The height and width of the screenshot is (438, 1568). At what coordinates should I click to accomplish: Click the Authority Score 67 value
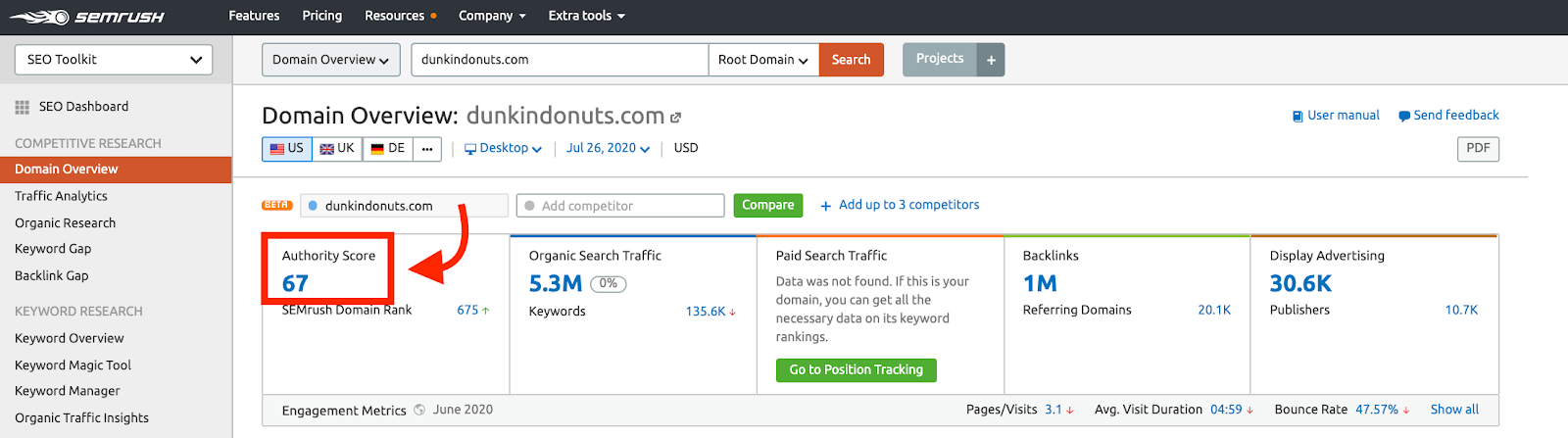pyautogui.click(x=295, y=284)
